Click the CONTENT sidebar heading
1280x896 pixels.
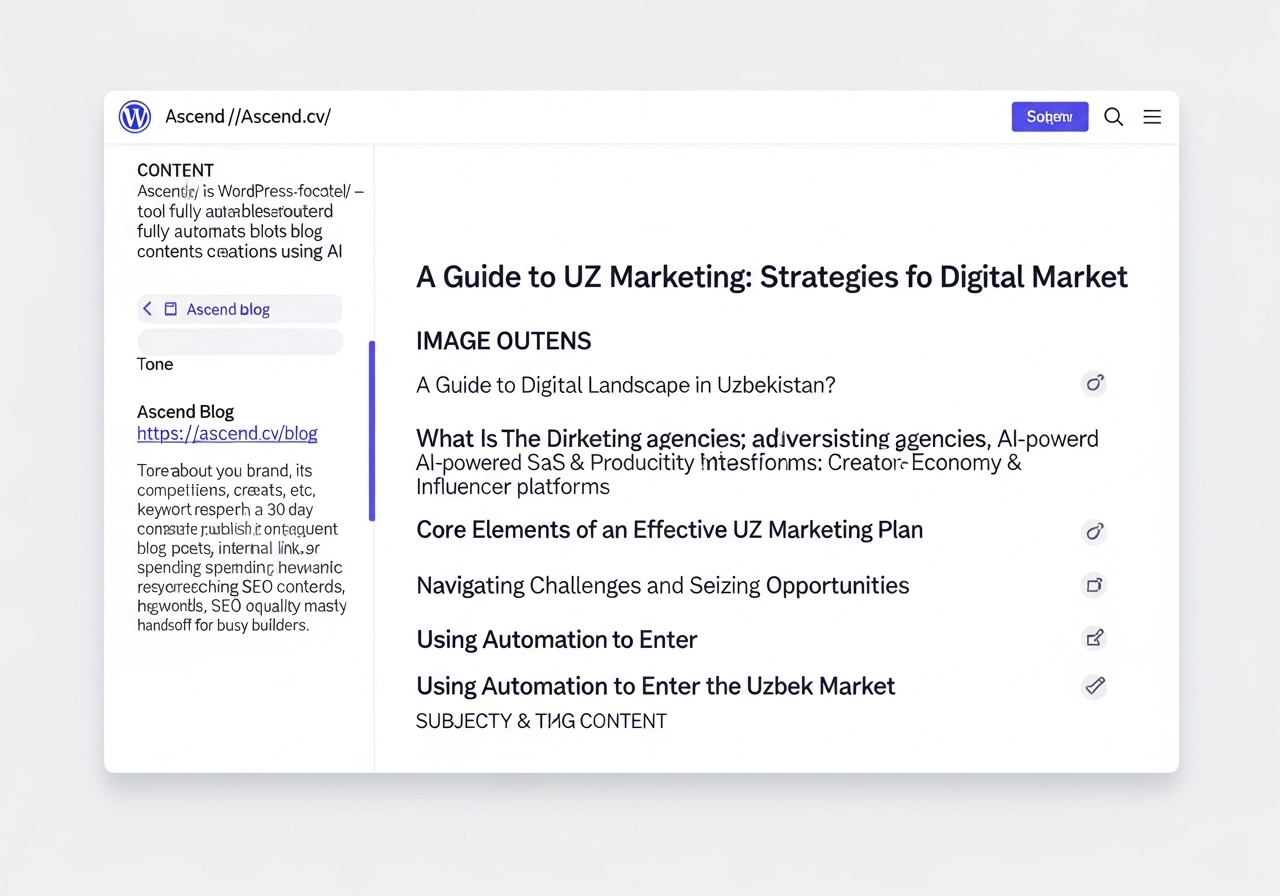point(175,170)
